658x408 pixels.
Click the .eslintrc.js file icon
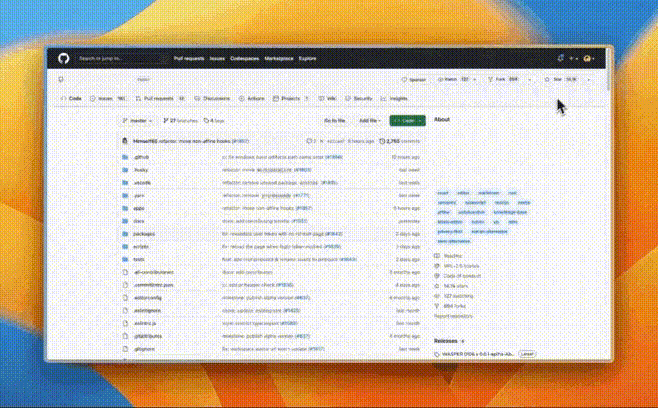coord(125,324)
